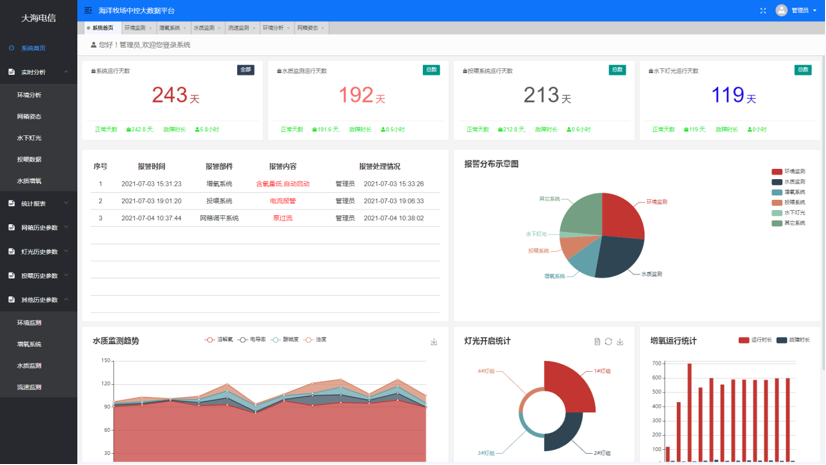Image resolution: width=826 pixels, height=465 pixels.
Task: Click the sidebar collapse icon in header
Action: 88,10
